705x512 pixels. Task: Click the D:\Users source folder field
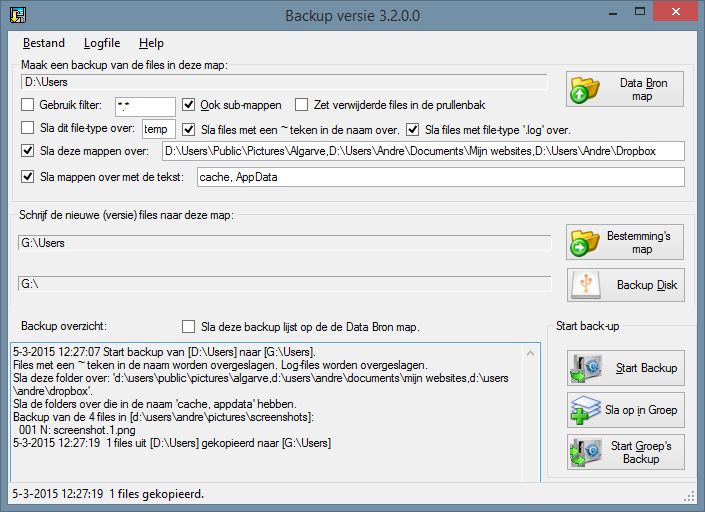click(x=284, y=82)
